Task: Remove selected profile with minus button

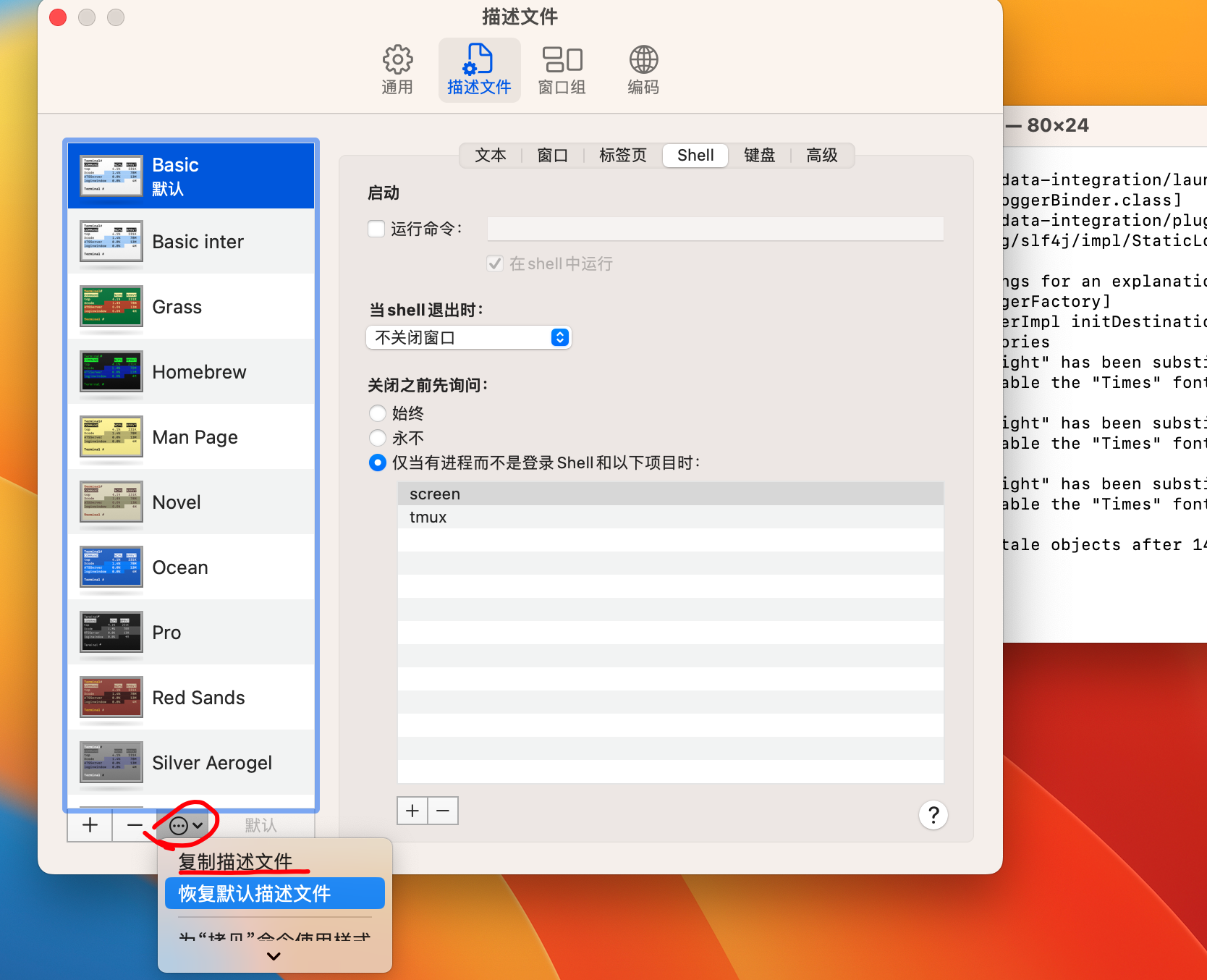Action: pyautogui.click(x=135, y=825)
